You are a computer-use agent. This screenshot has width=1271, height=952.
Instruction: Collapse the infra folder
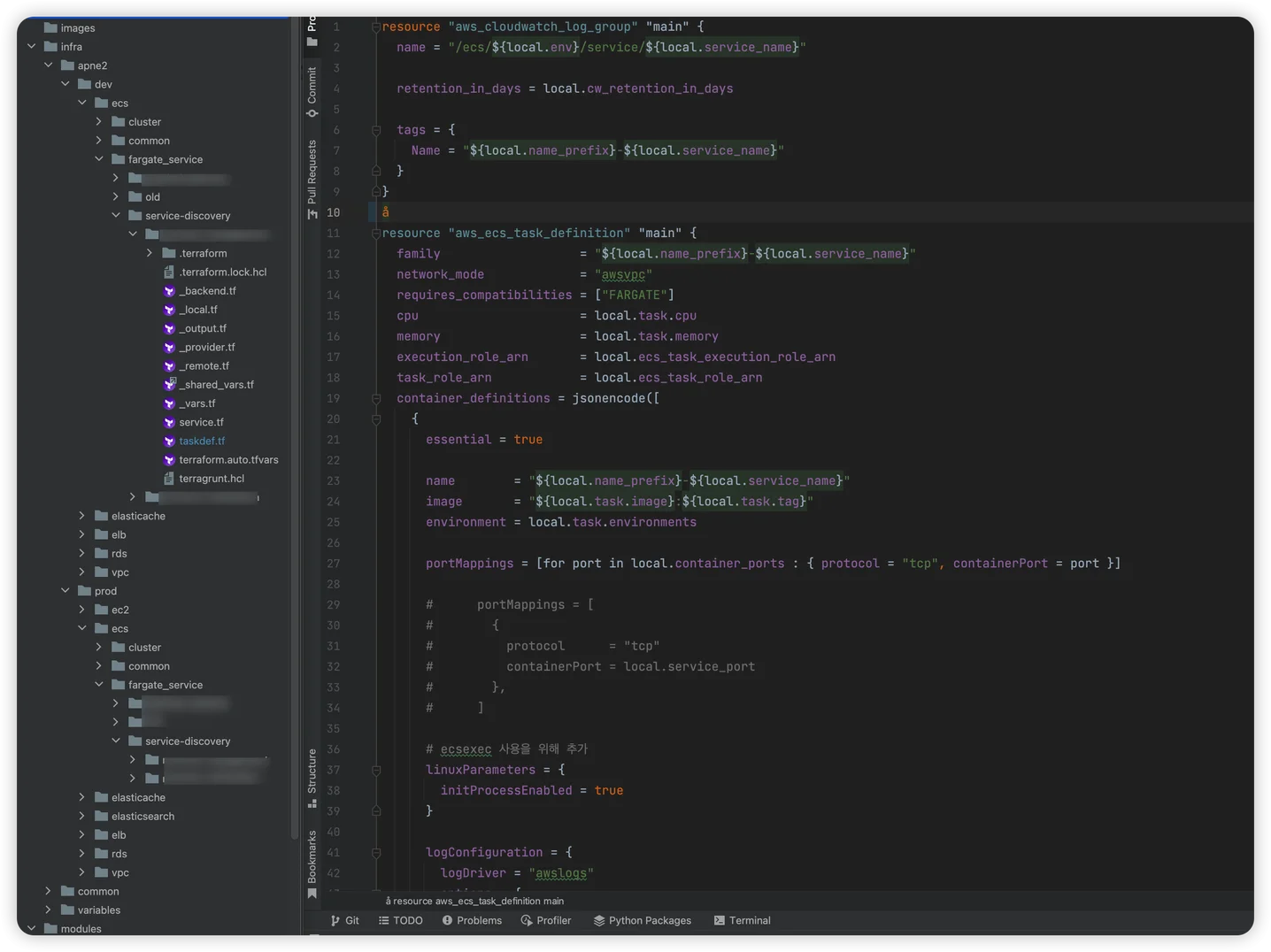(x=31, y=47)
